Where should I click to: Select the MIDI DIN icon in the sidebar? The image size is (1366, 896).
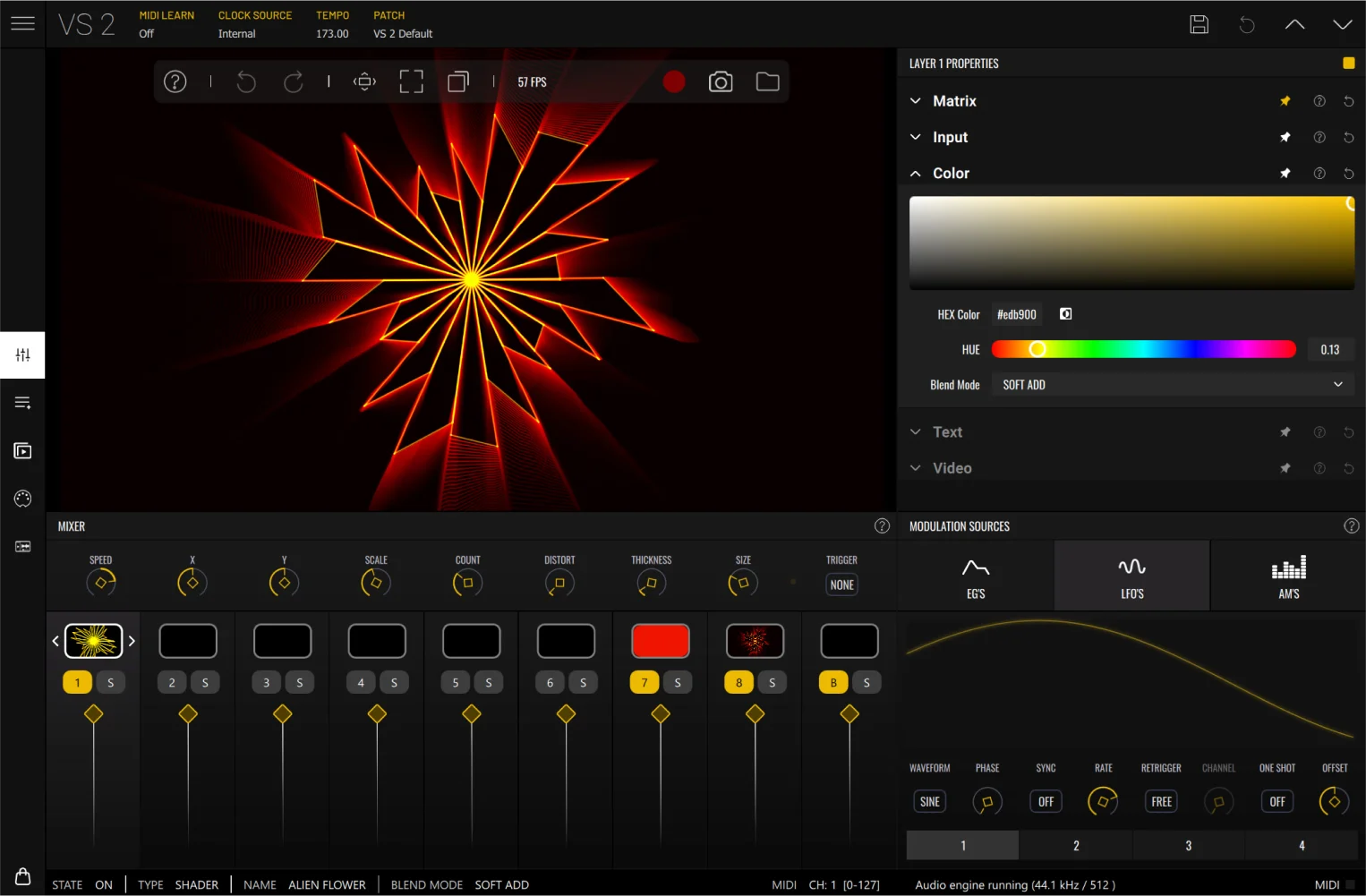point(21,498)
